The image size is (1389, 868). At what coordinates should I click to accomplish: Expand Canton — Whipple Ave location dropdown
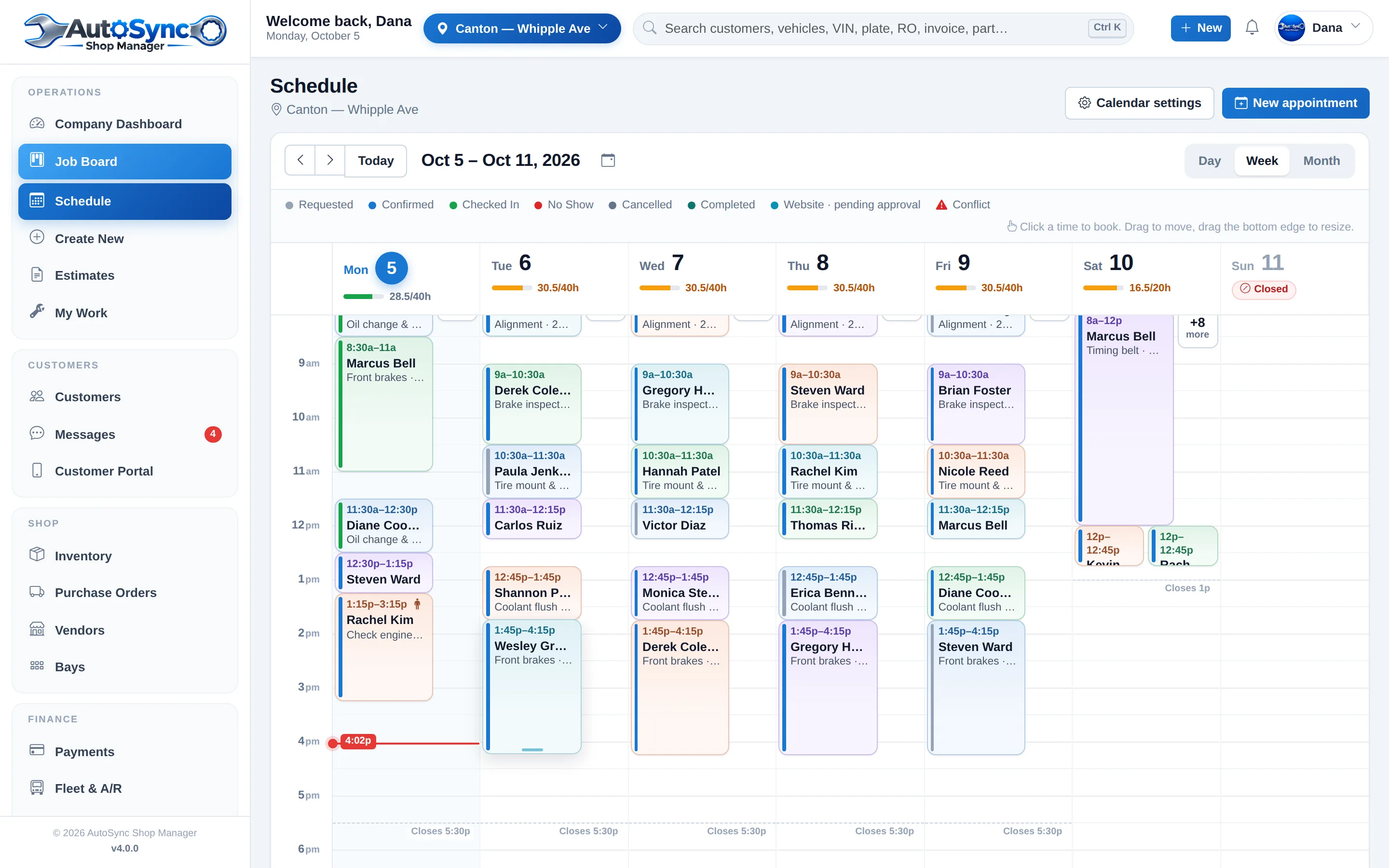click(522, 28)
